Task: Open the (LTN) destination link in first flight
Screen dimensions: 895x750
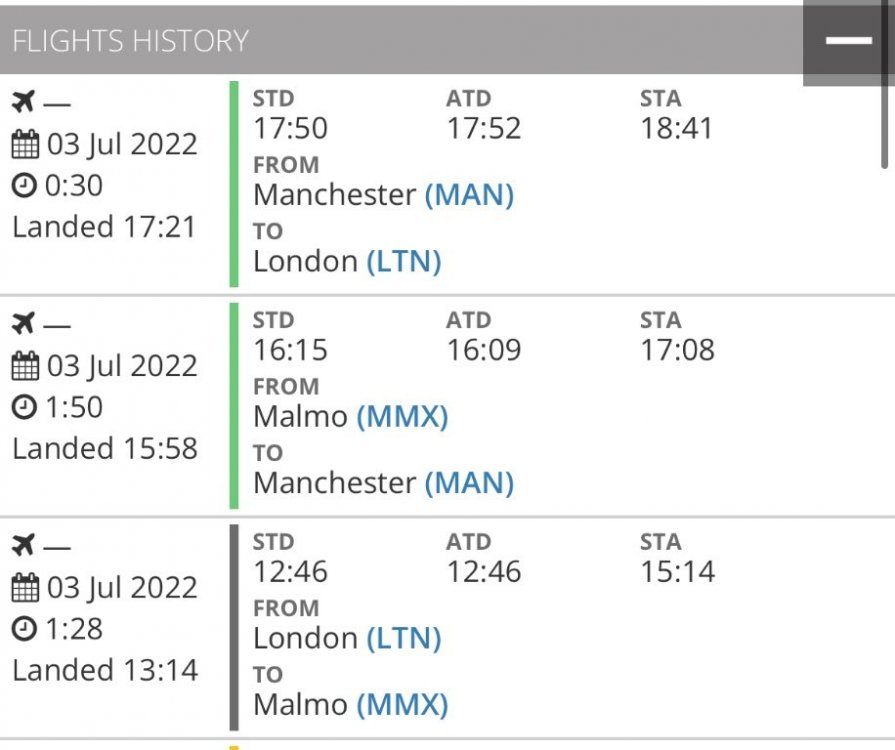Action: (x=403, y=261)
